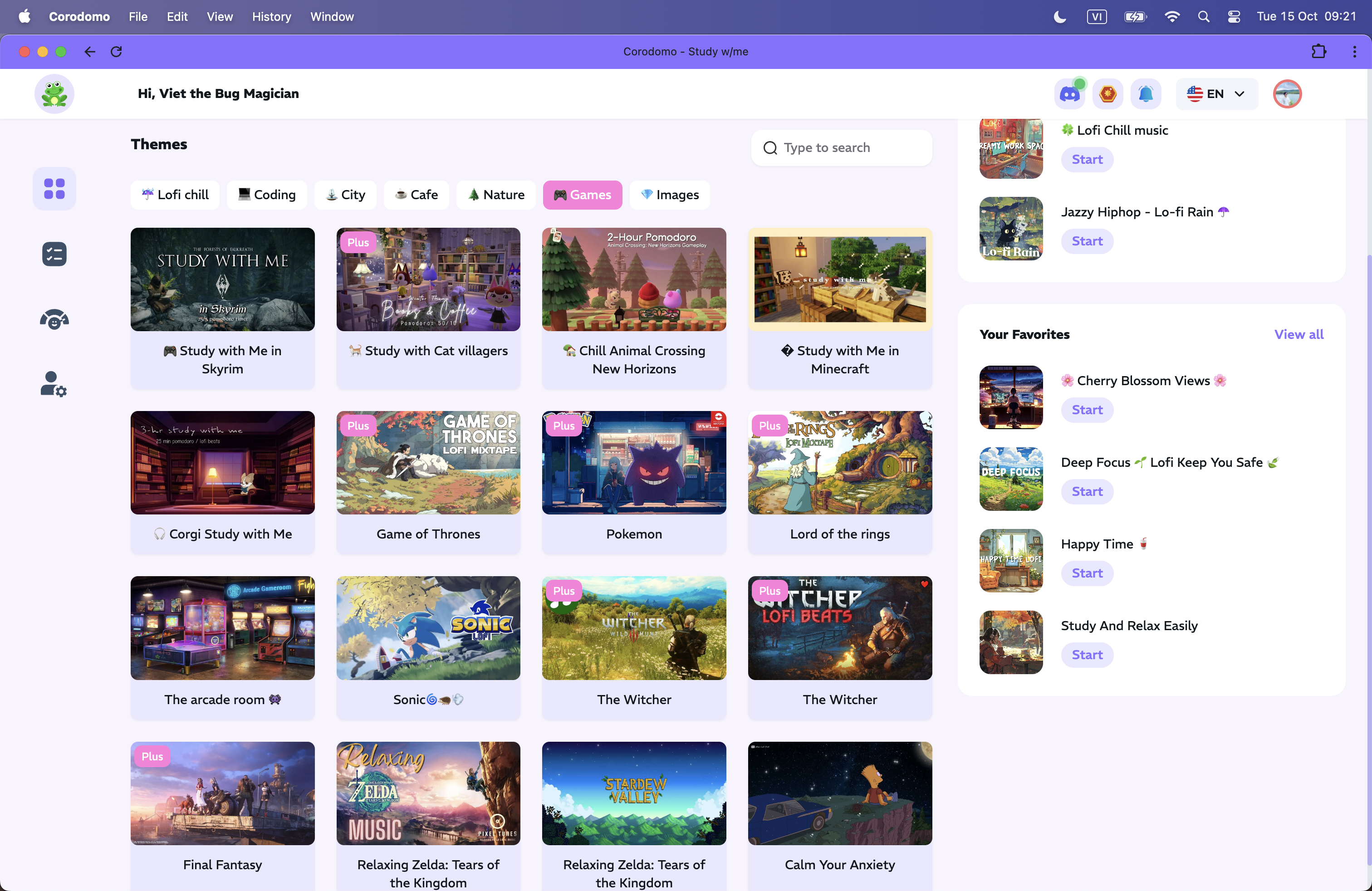The height and width of the screenshot is (891, 1372).
Task: Open the profile avatar picture
Action: [1287, 93]
